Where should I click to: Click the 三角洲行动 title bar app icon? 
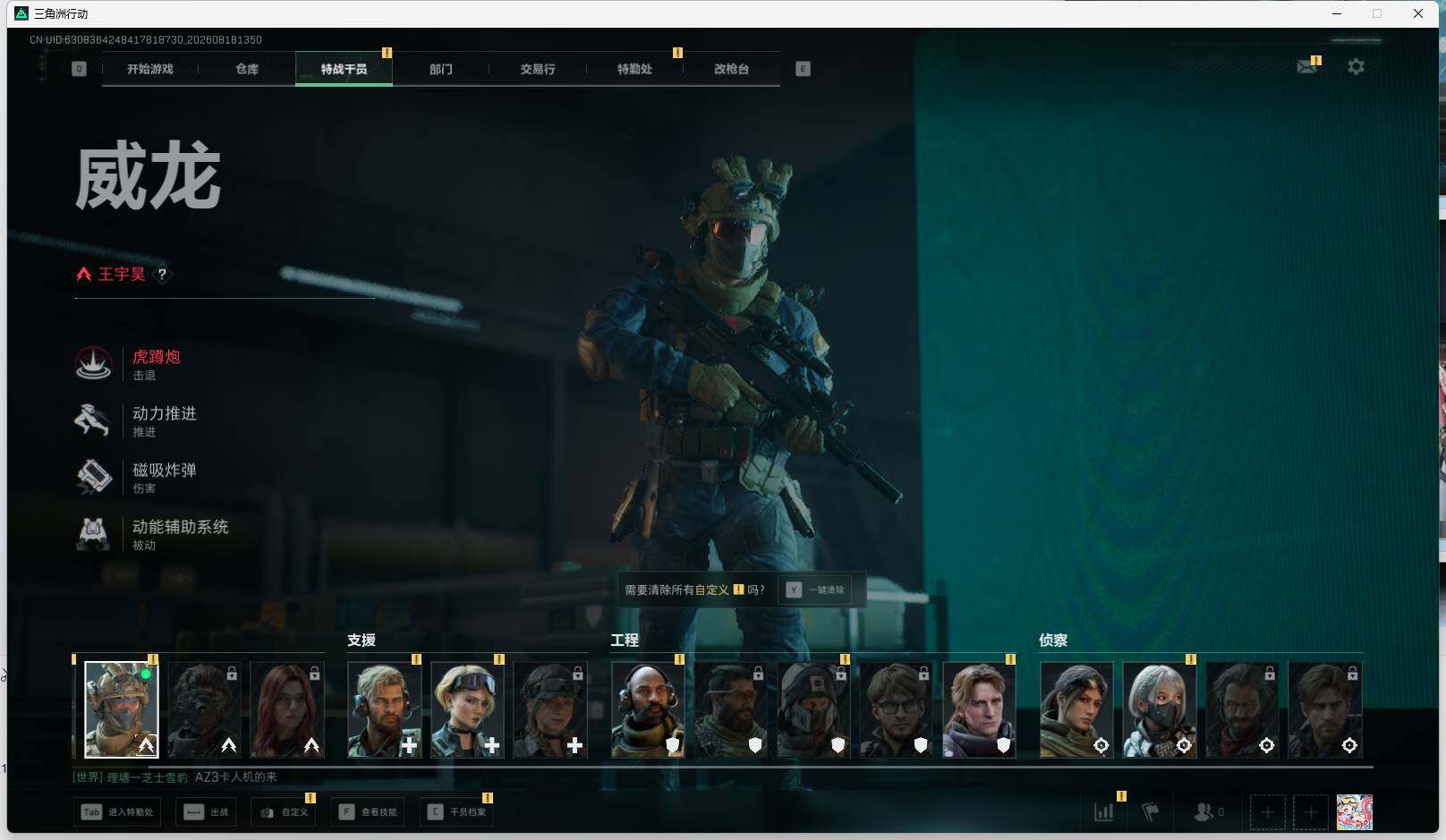pos(21,13)
